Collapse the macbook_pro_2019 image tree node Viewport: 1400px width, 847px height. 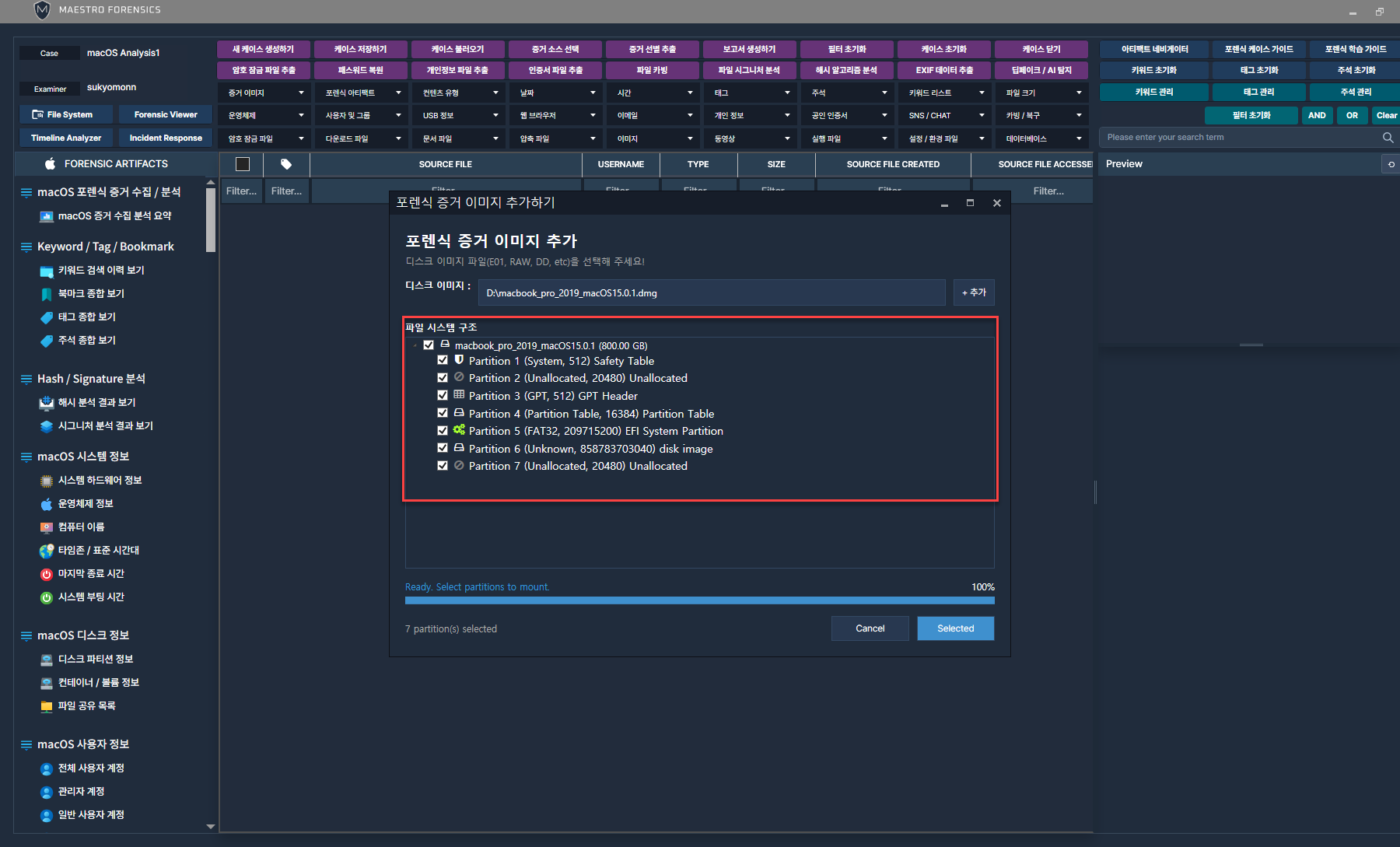(415, 345)
